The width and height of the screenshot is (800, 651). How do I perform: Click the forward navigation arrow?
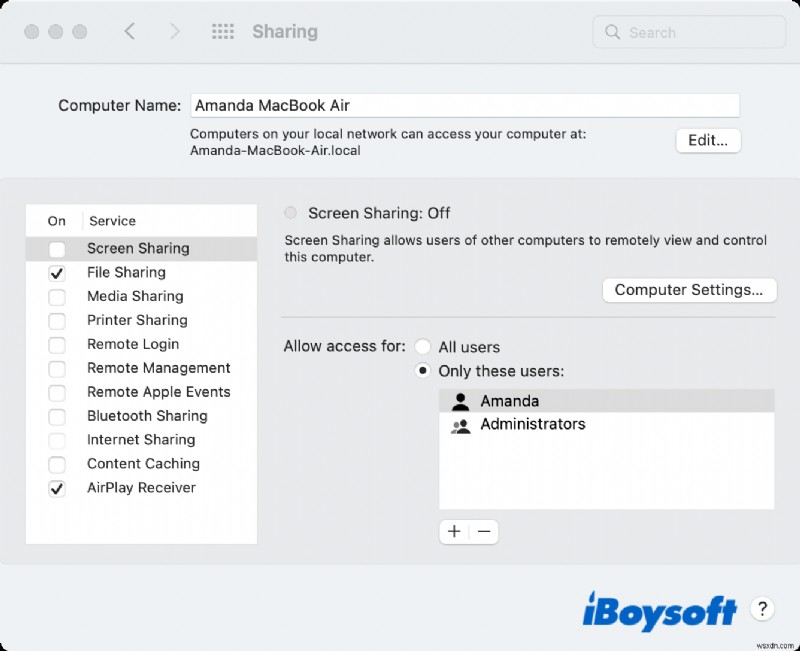[x=174, y=31]
